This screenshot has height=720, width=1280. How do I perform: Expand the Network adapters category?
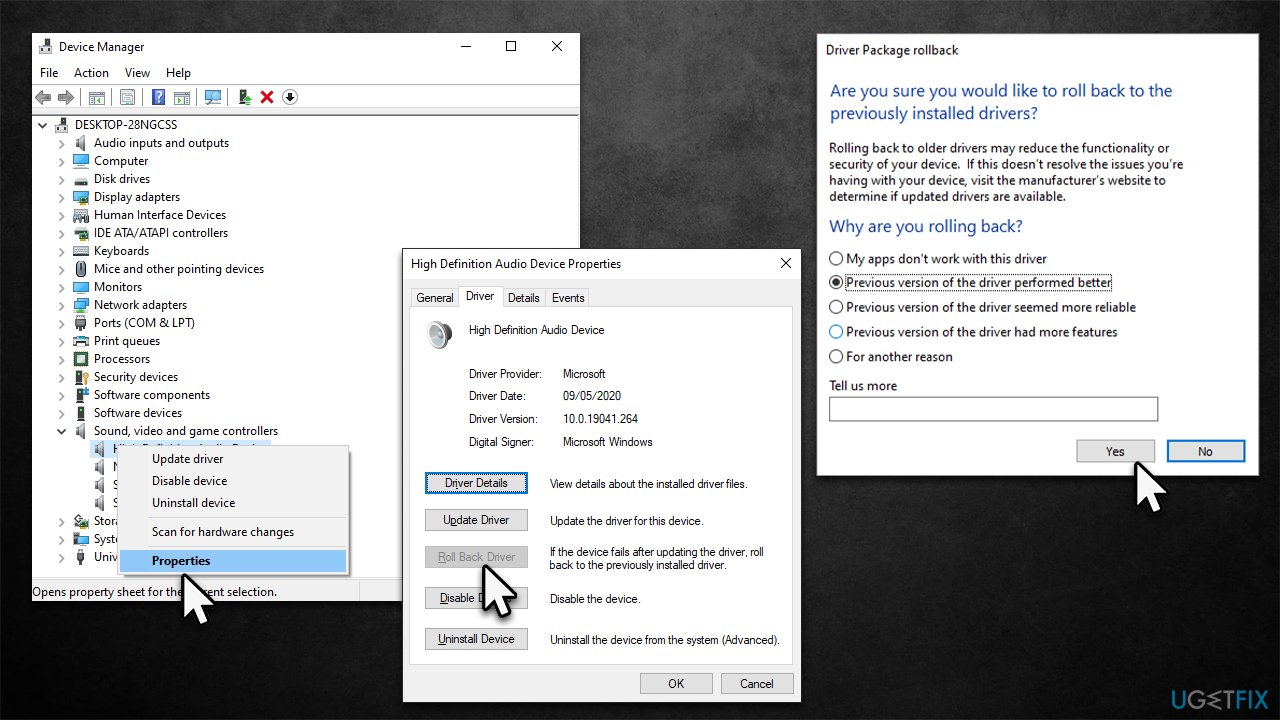coord(63,304)
